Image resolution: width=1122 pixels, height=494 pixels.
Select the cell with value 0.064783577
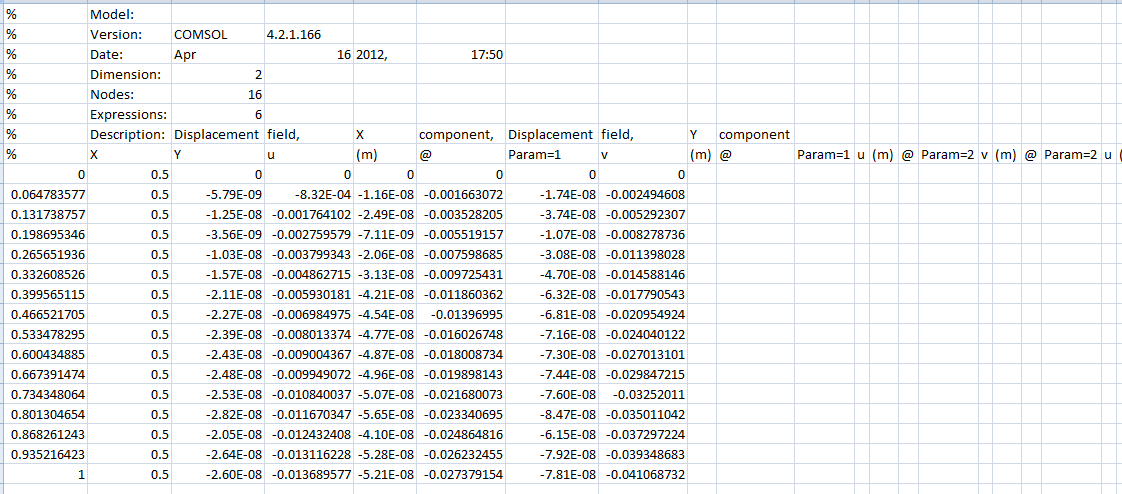(x=46, y=194)
